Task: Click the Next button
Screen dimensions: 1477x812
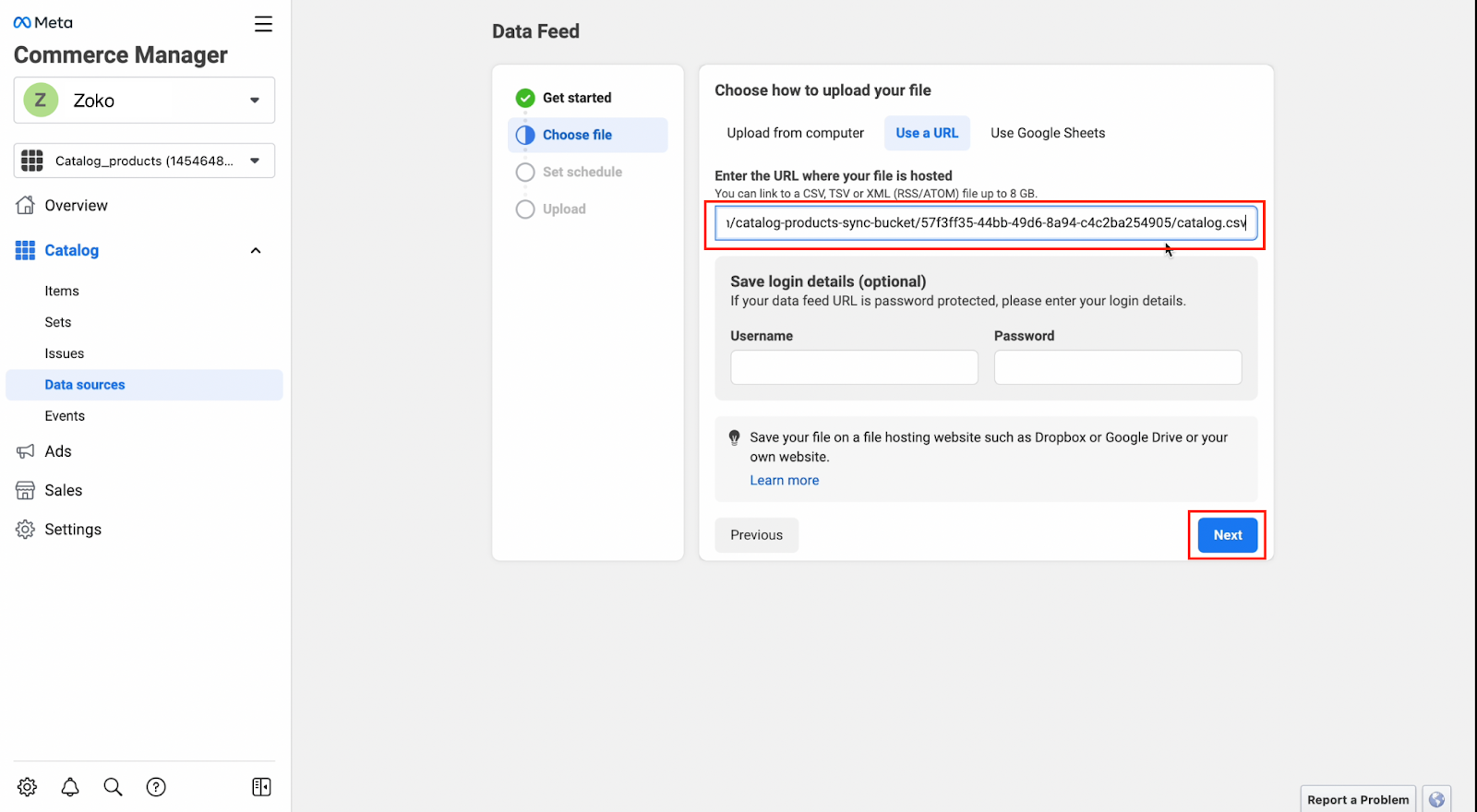Action: 1228,535
